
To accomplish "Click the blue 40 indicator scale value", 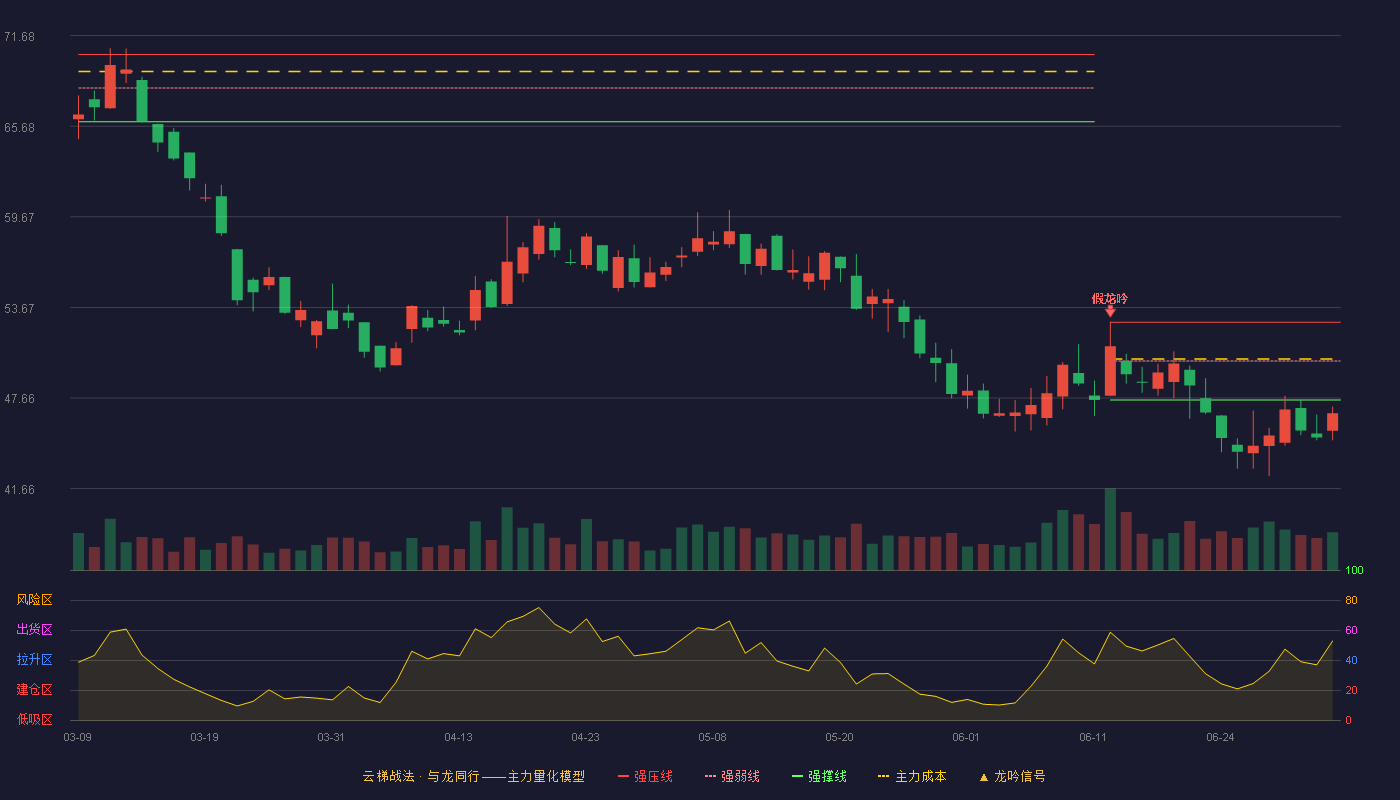I will 1351,660.
